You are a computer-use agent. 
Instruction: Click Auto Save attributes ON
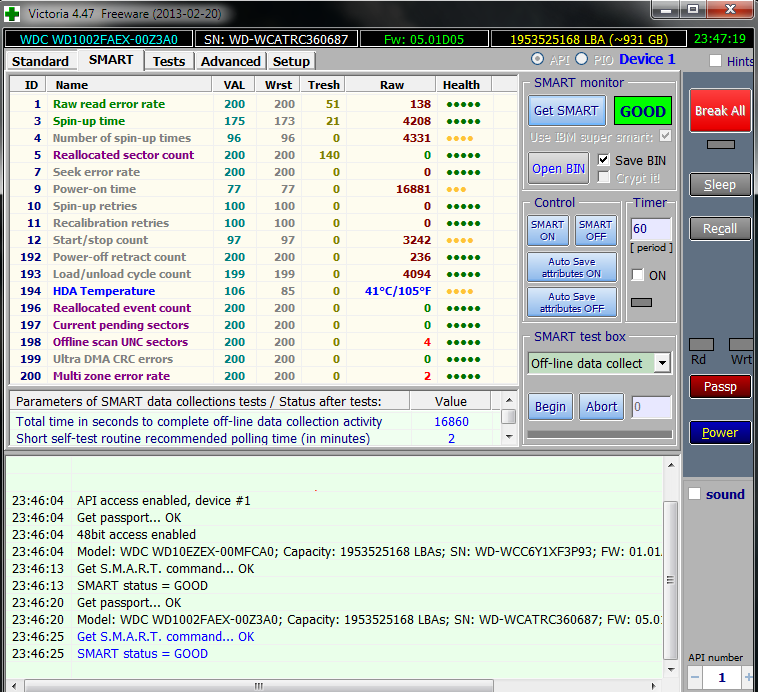[x=572, y=267]
